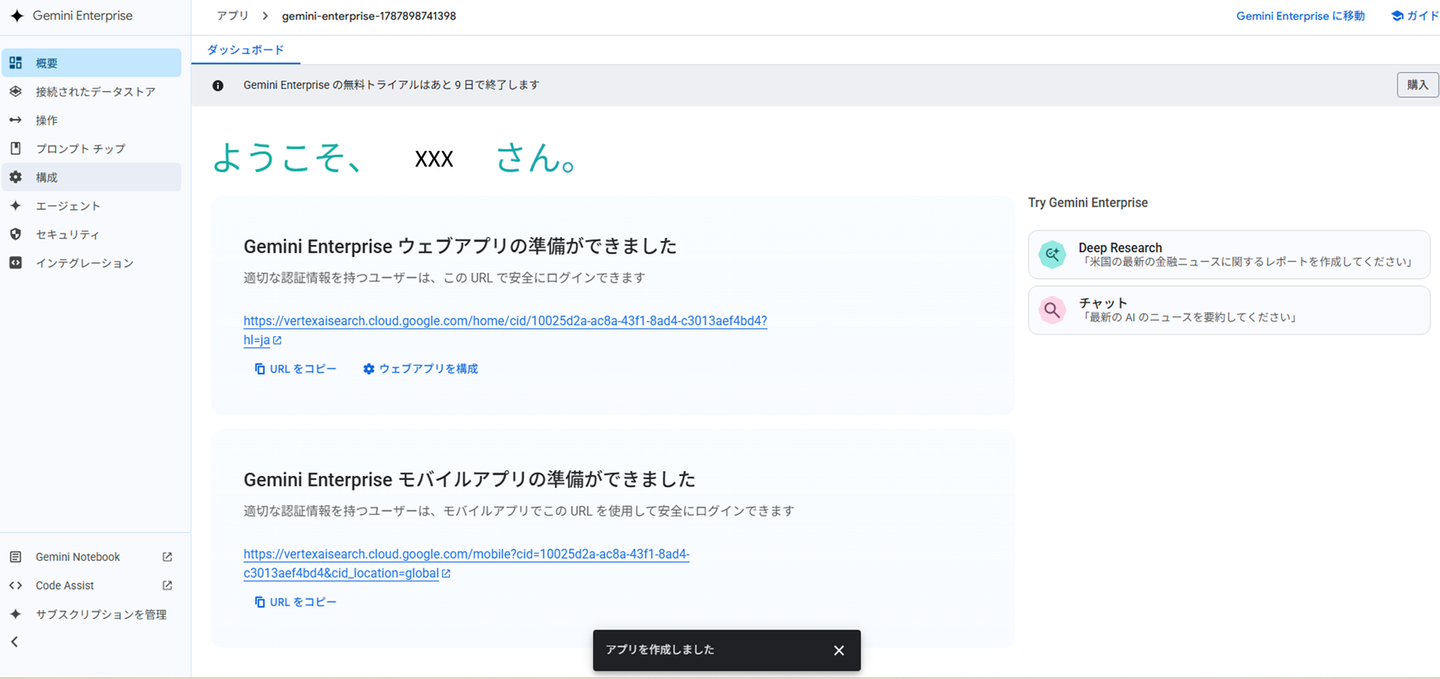
Task: Click the Try Gemini Enterprise heading
Action: [1088, 202]
